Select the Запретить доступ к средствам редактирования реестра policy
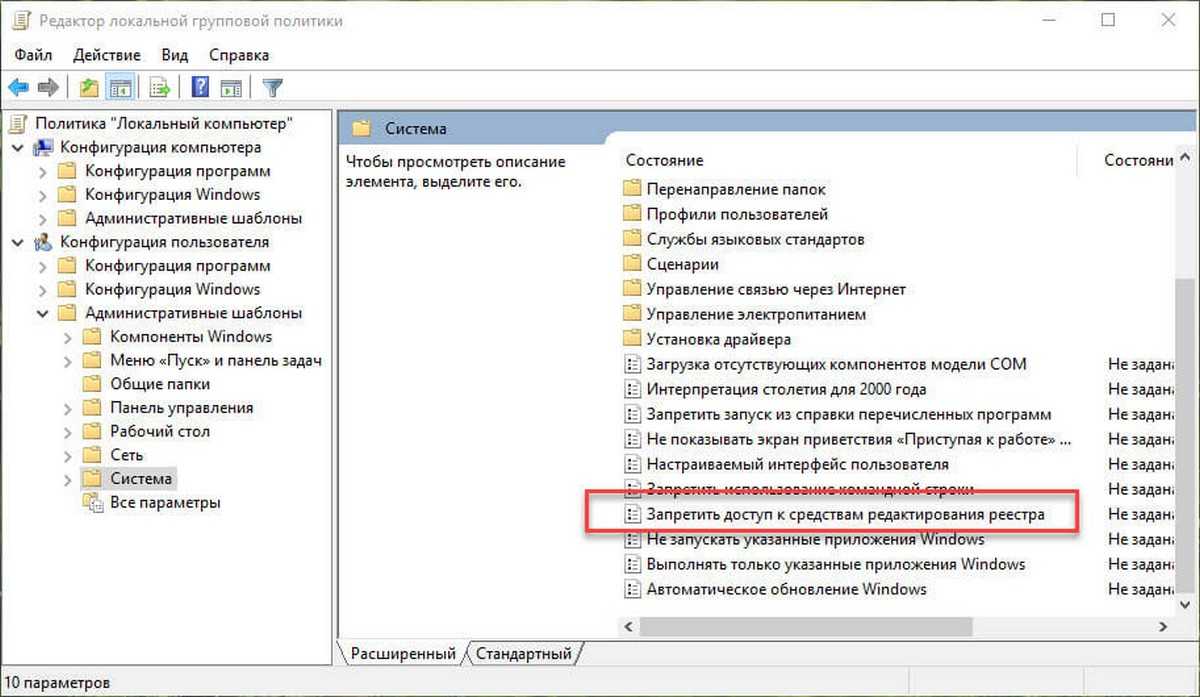Image resolution: width=1200 pixels, height=697 pixels. click(x=845, y=514)
